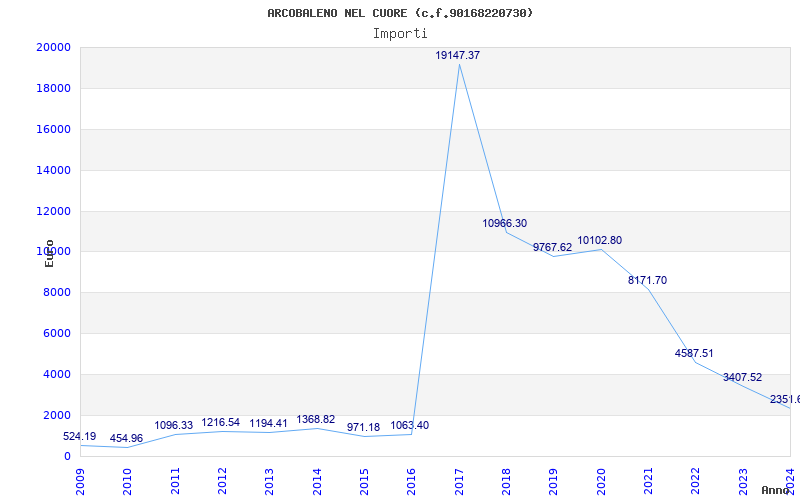Click the 12000 y-axis tick label

point(53,211)
